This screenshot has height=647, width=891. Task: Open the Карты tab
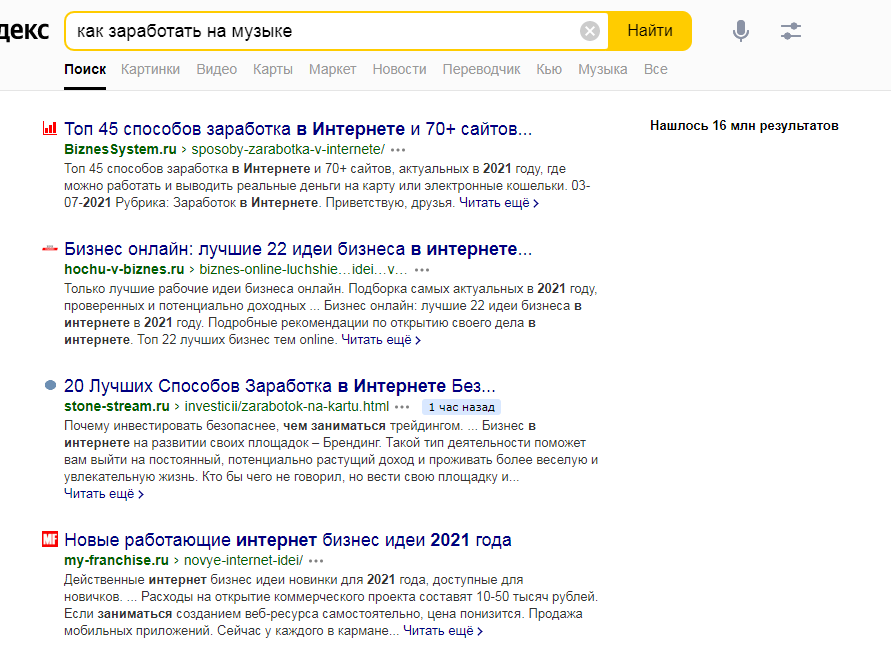(273, 69)
